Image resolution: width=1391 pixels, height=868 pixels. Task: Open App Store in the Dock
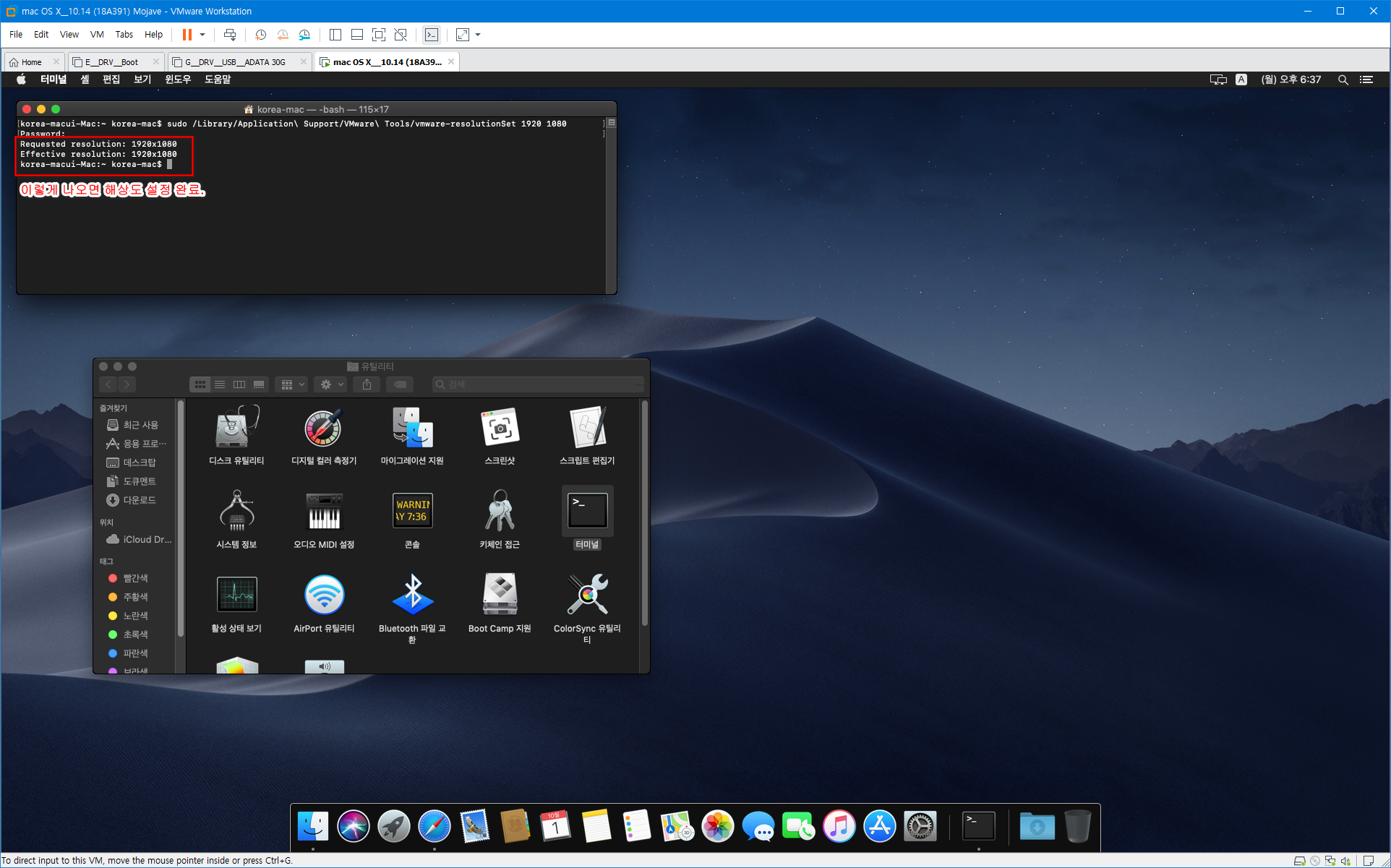point(880,826)
